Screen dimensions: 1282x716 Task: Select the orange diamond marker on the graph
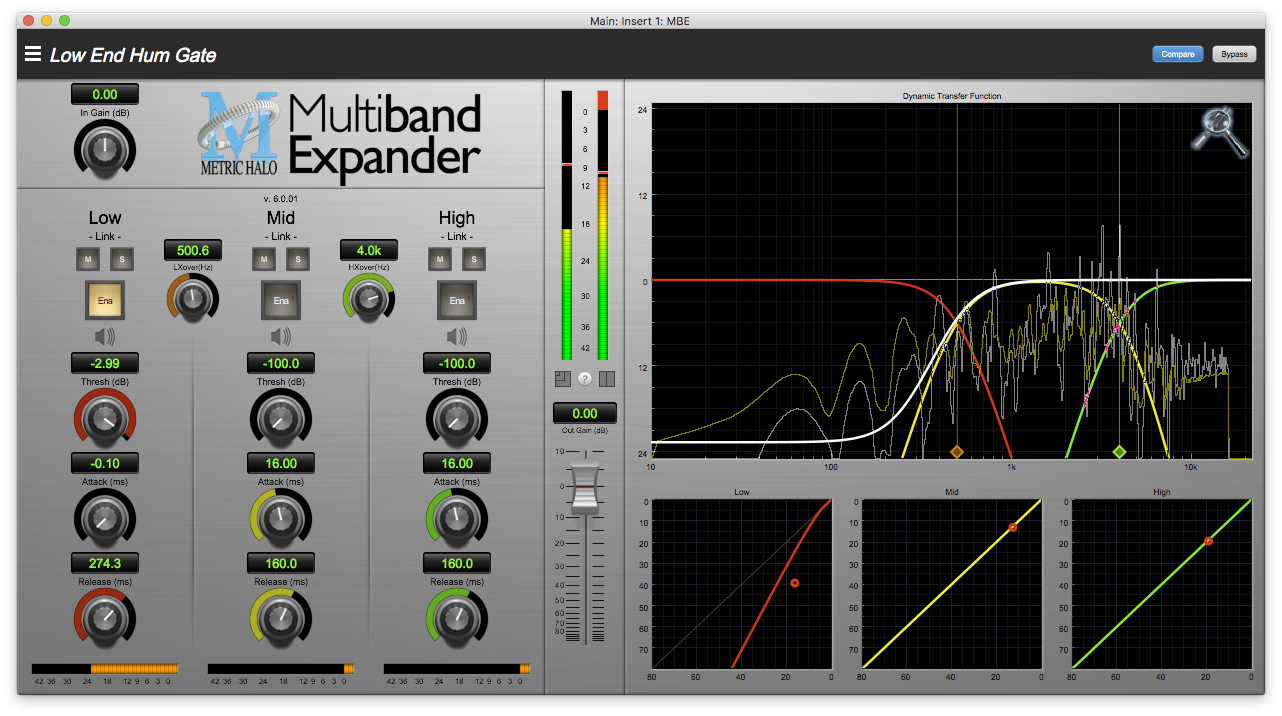(x=956, y=451)
